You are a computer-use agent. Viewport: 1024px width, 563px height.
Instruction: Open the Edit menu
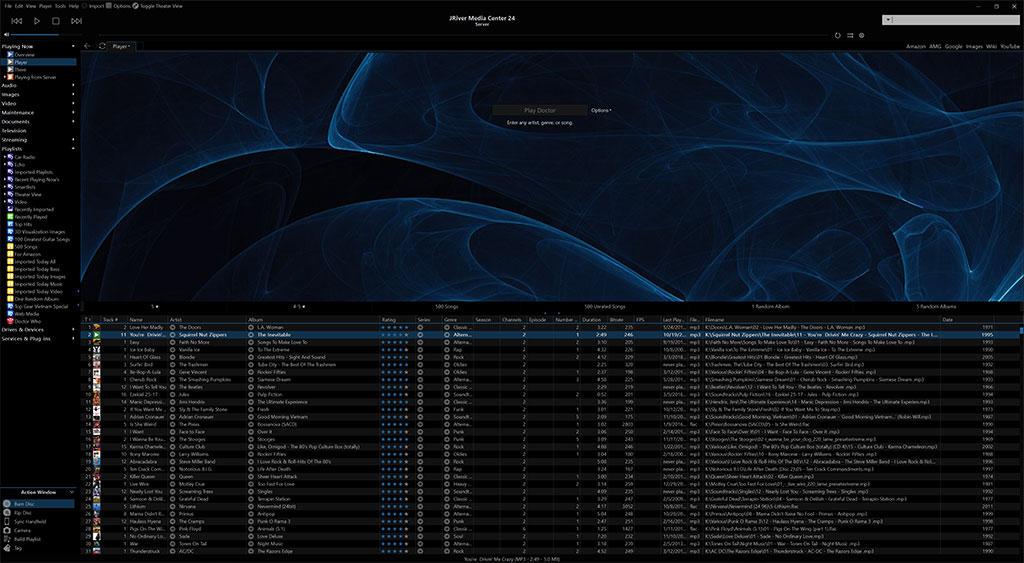tap(19, 6)
